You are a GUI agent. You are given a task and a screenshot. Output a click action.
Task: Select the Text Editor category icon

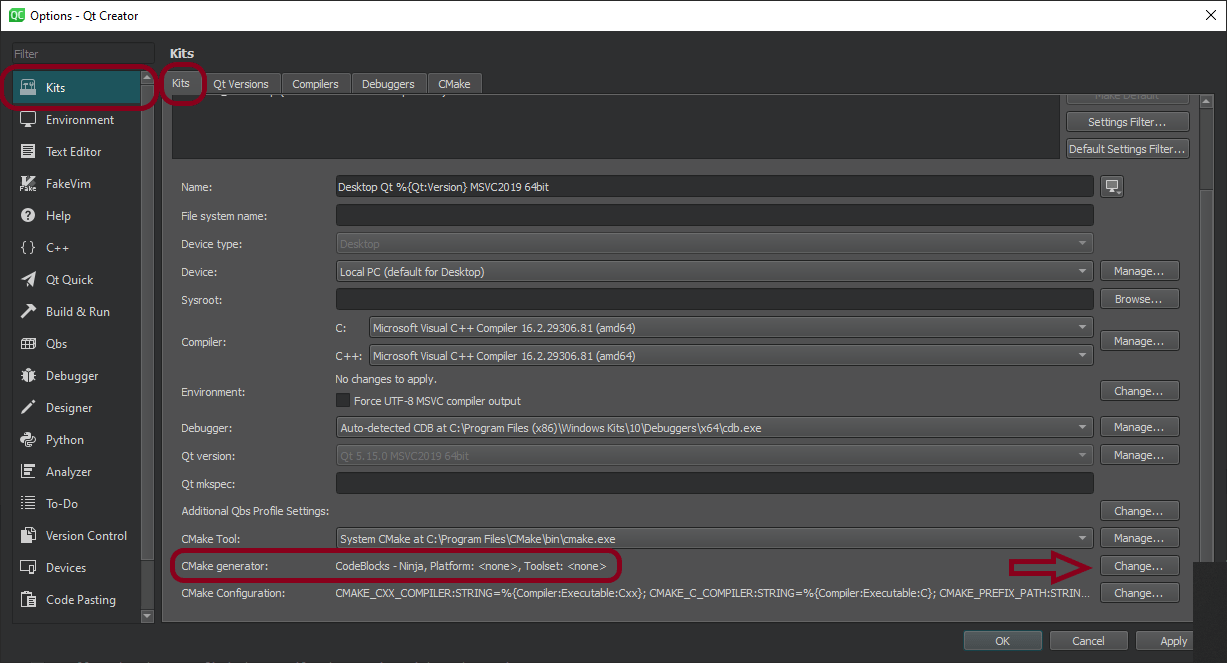[x=28, y=152]
